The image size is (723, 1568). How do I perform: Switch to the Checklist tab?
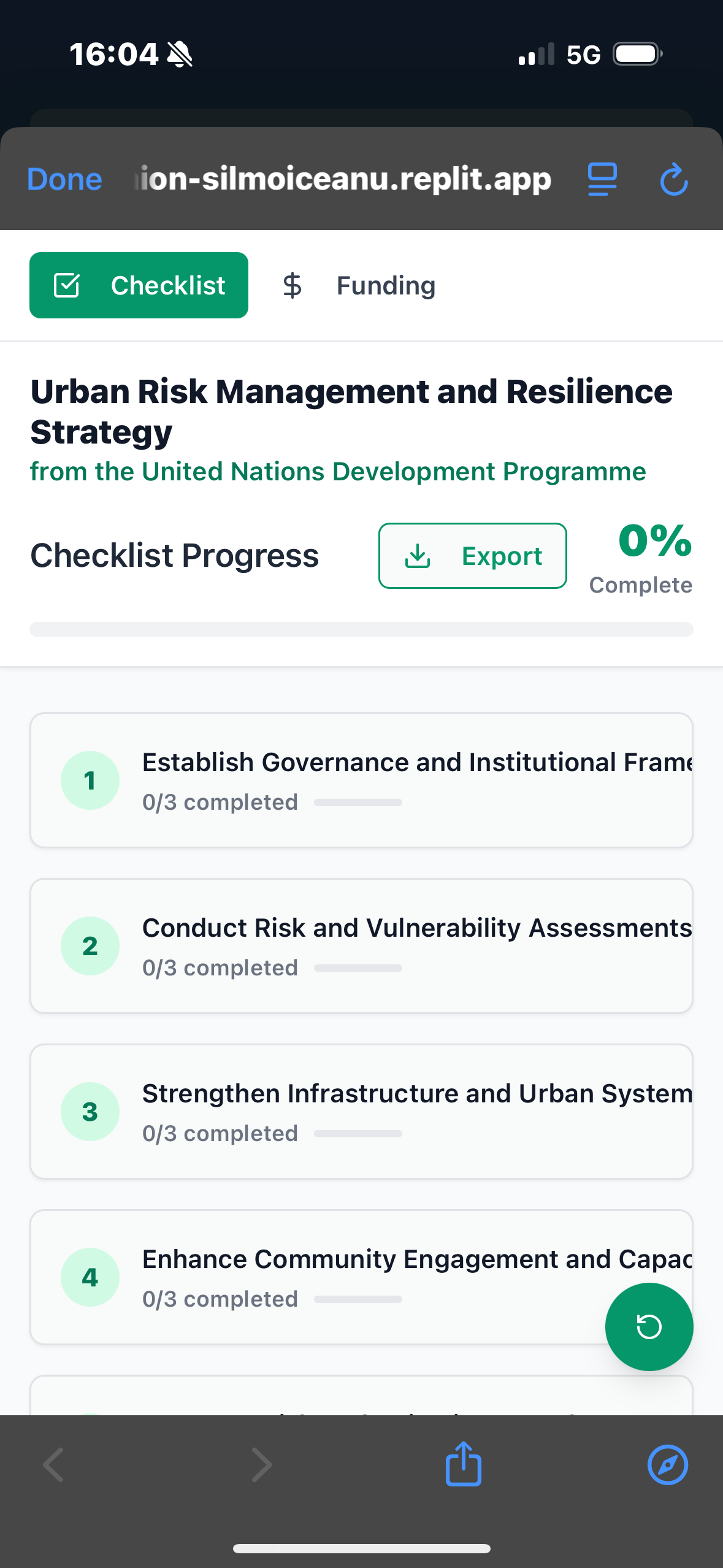139,285
